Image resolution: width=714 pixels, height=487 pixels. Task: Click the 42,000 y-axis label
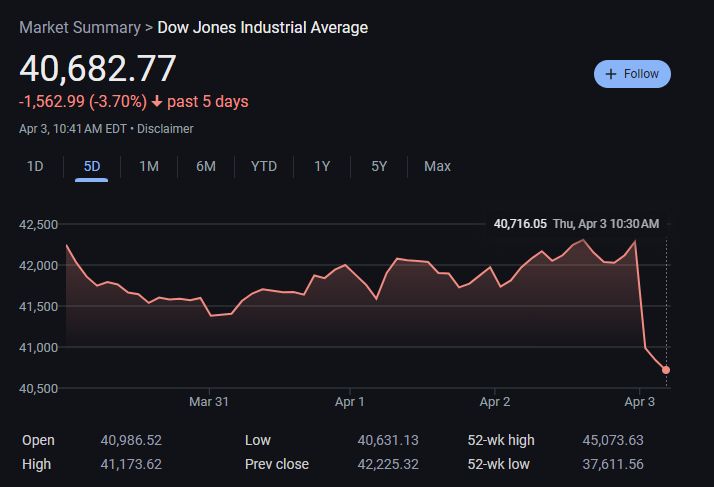pyautogui.click(x=38, y=266)
